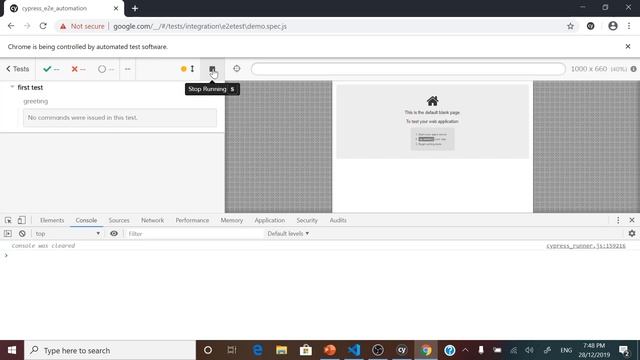Screen dimensions: 640x360
Task: Click the address bar URL
Action: coord(200,26)
